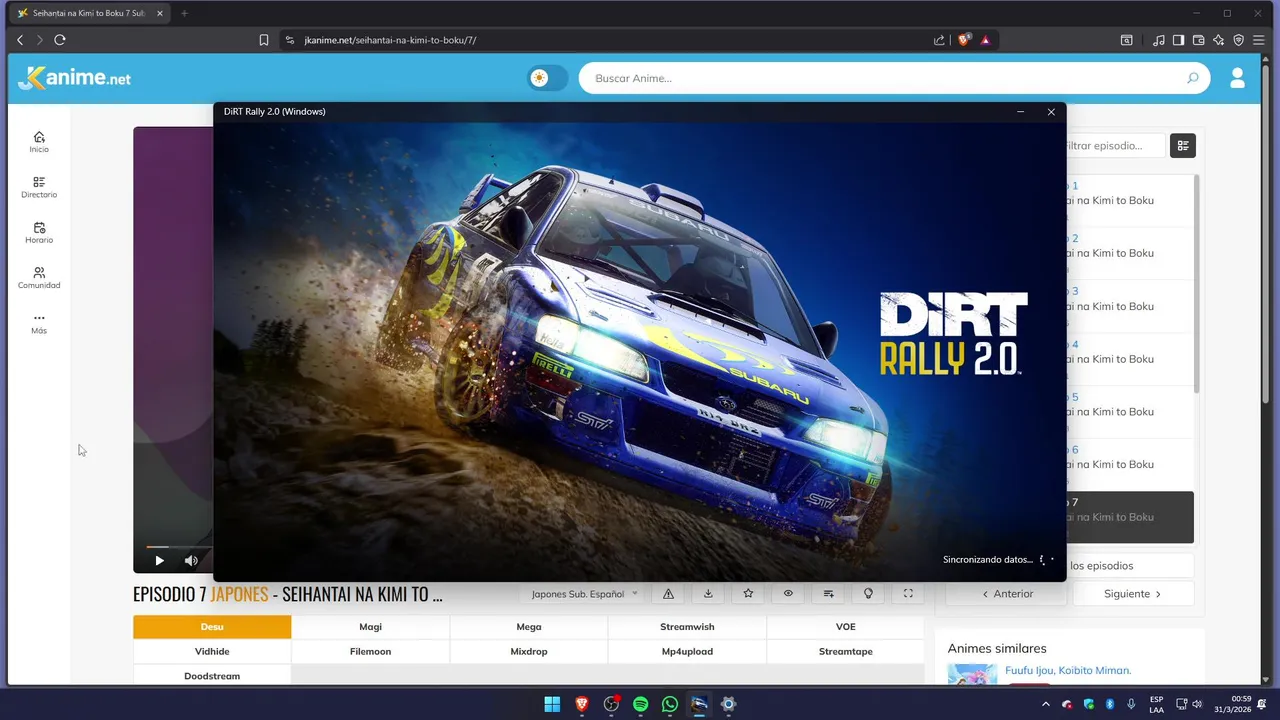Open the Más menu in sidebar
The image size is (1280, 720).
(x=39, y=323)
